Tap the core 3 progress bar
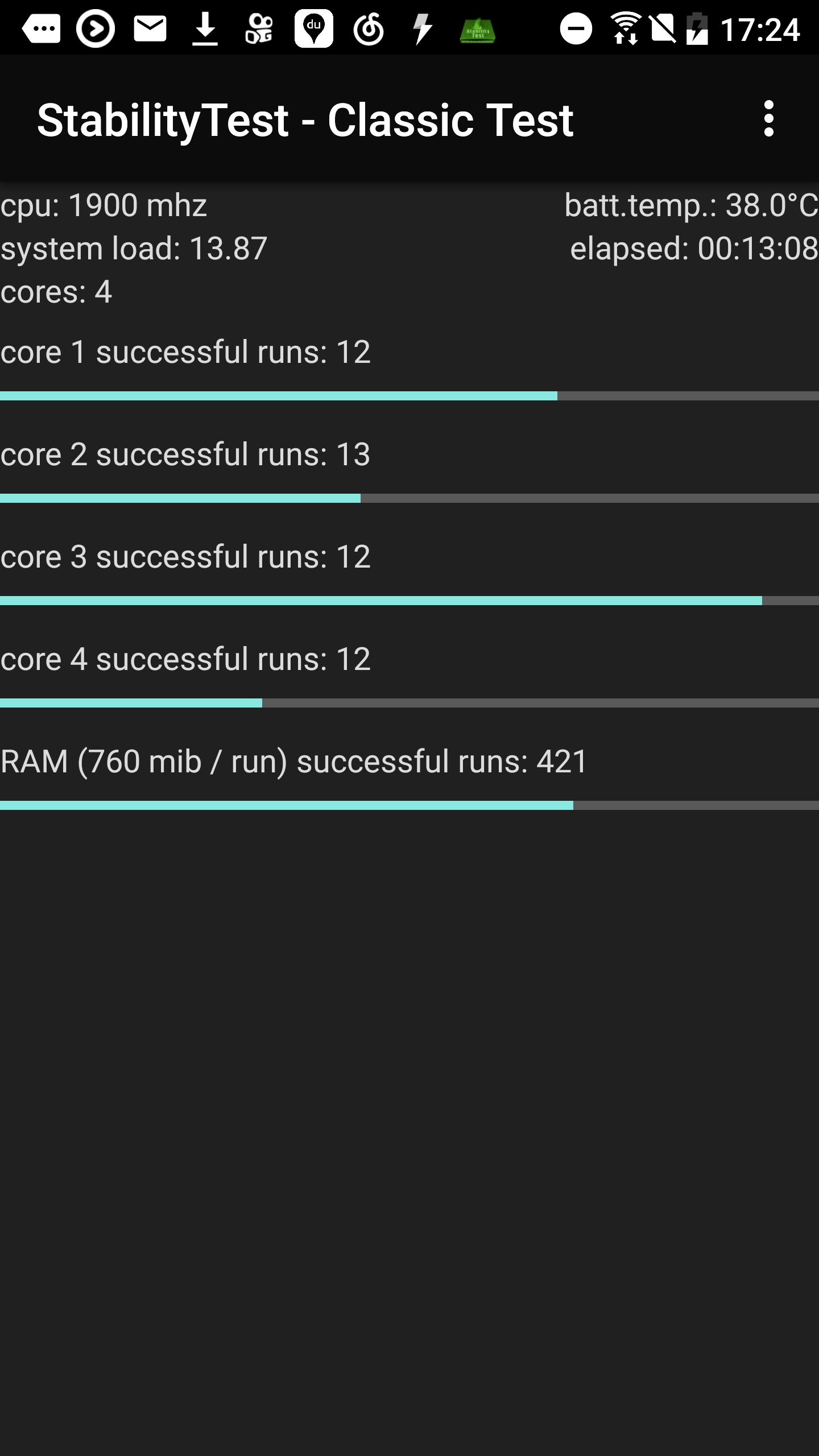The width and height of the screenshot is (819, 1456). 409,601
